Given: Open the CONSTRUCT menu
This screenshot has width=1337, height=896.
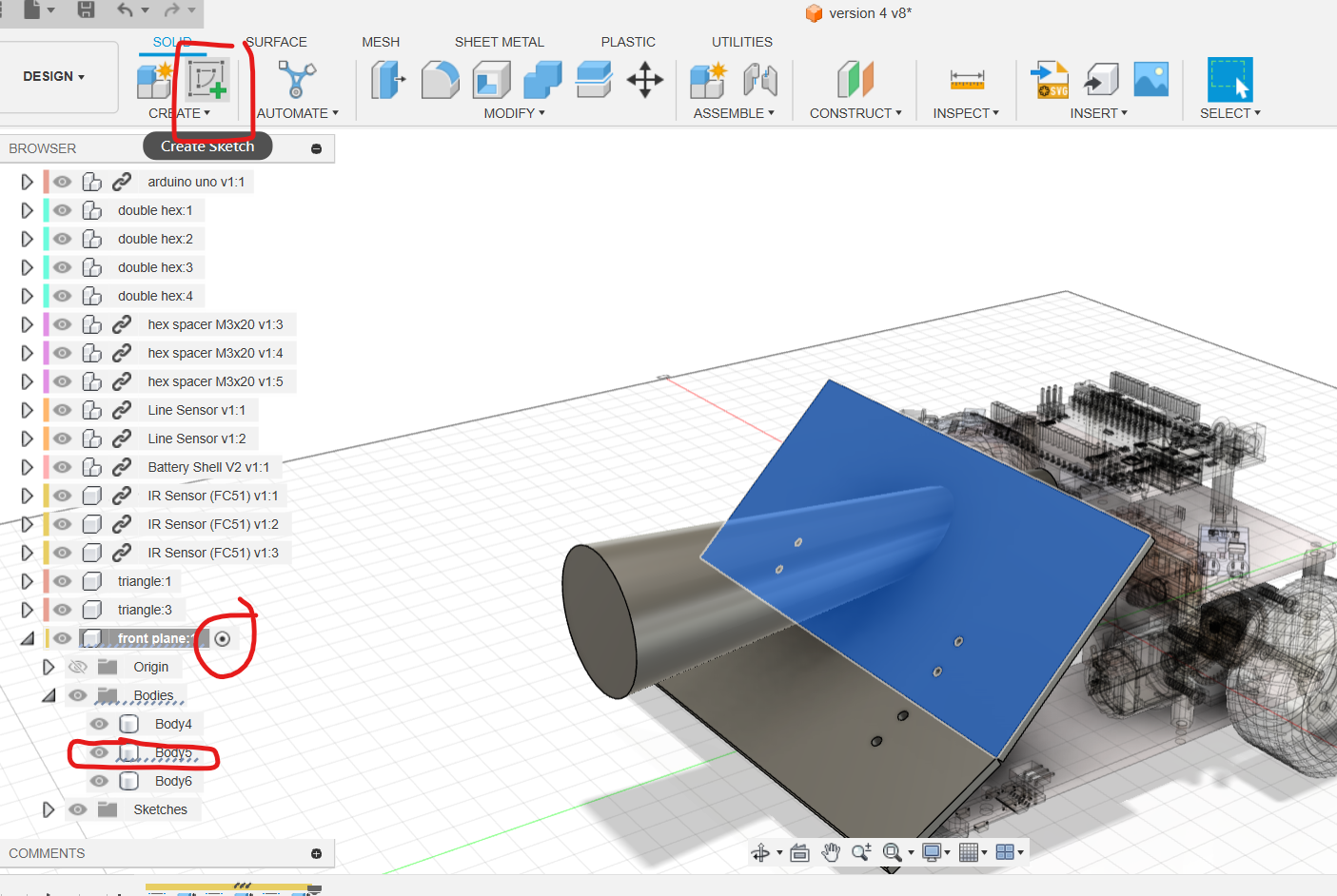Looking at the screenshot, I should [x=855, y=113].
